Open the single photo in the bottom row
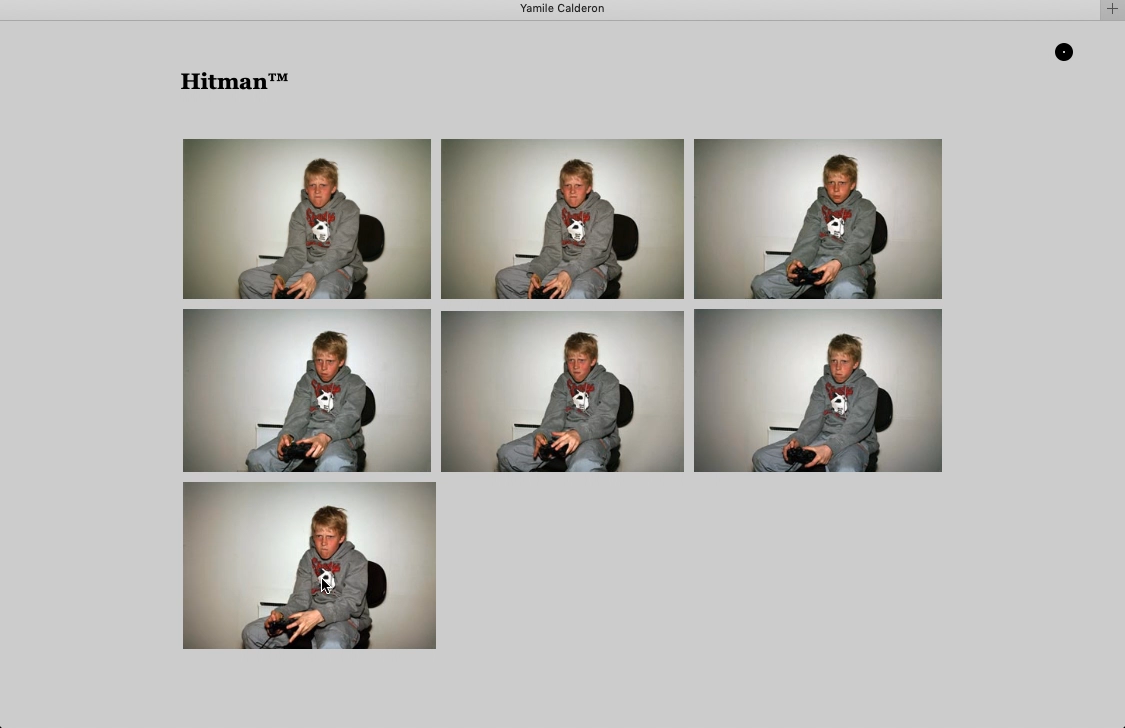The image size is (1125, 728). (x=309, y=565)
